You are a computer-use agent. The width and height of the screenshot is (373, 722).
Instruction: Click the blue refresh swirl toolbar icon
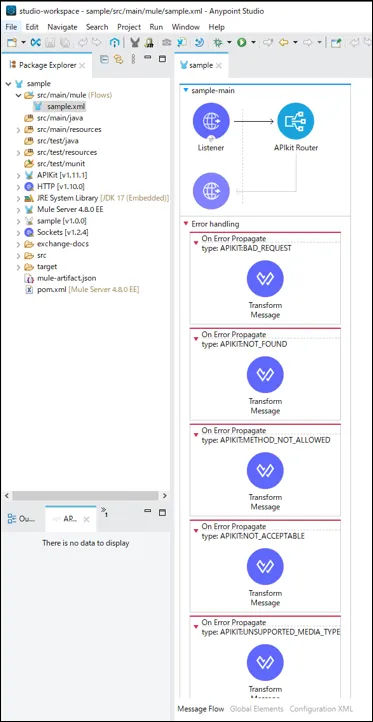(x=199, y=42)
